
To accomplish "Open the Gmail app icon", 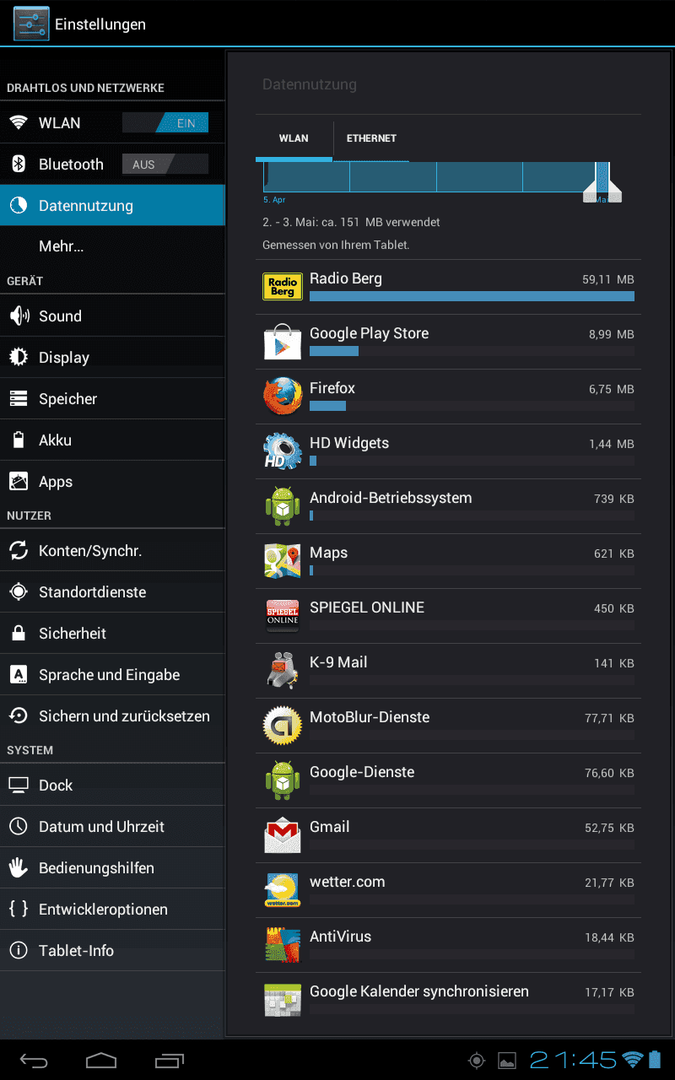I will (282, 835).
